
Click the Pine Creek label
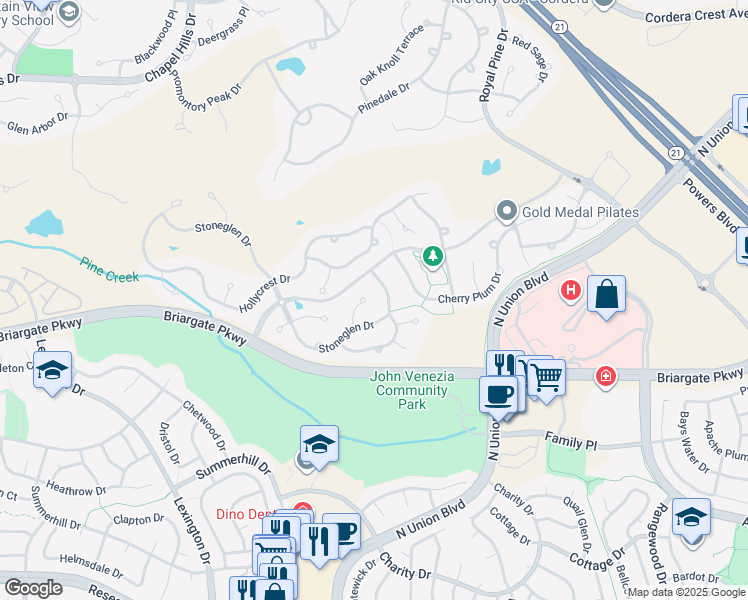click(x=109, y=270)
